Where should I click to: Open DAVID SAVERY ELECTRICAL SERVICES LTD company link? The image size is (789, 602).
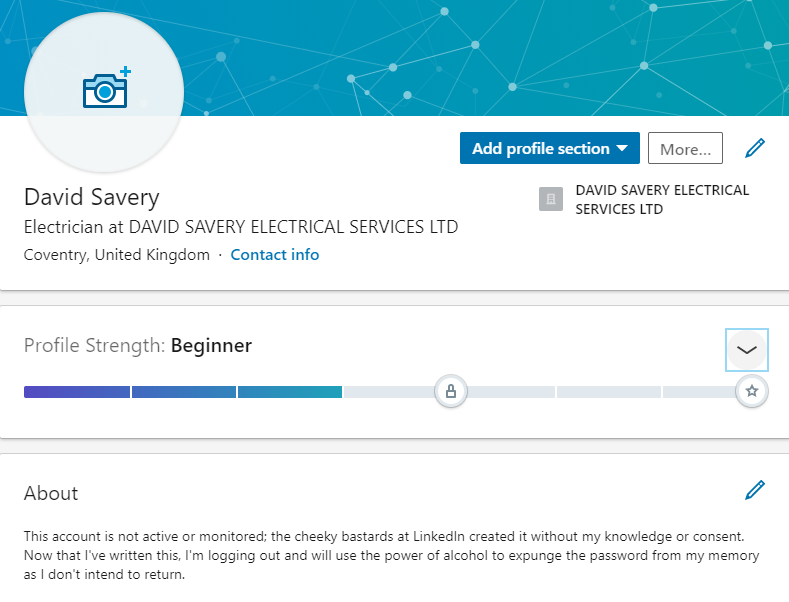(x=662, y=199)
